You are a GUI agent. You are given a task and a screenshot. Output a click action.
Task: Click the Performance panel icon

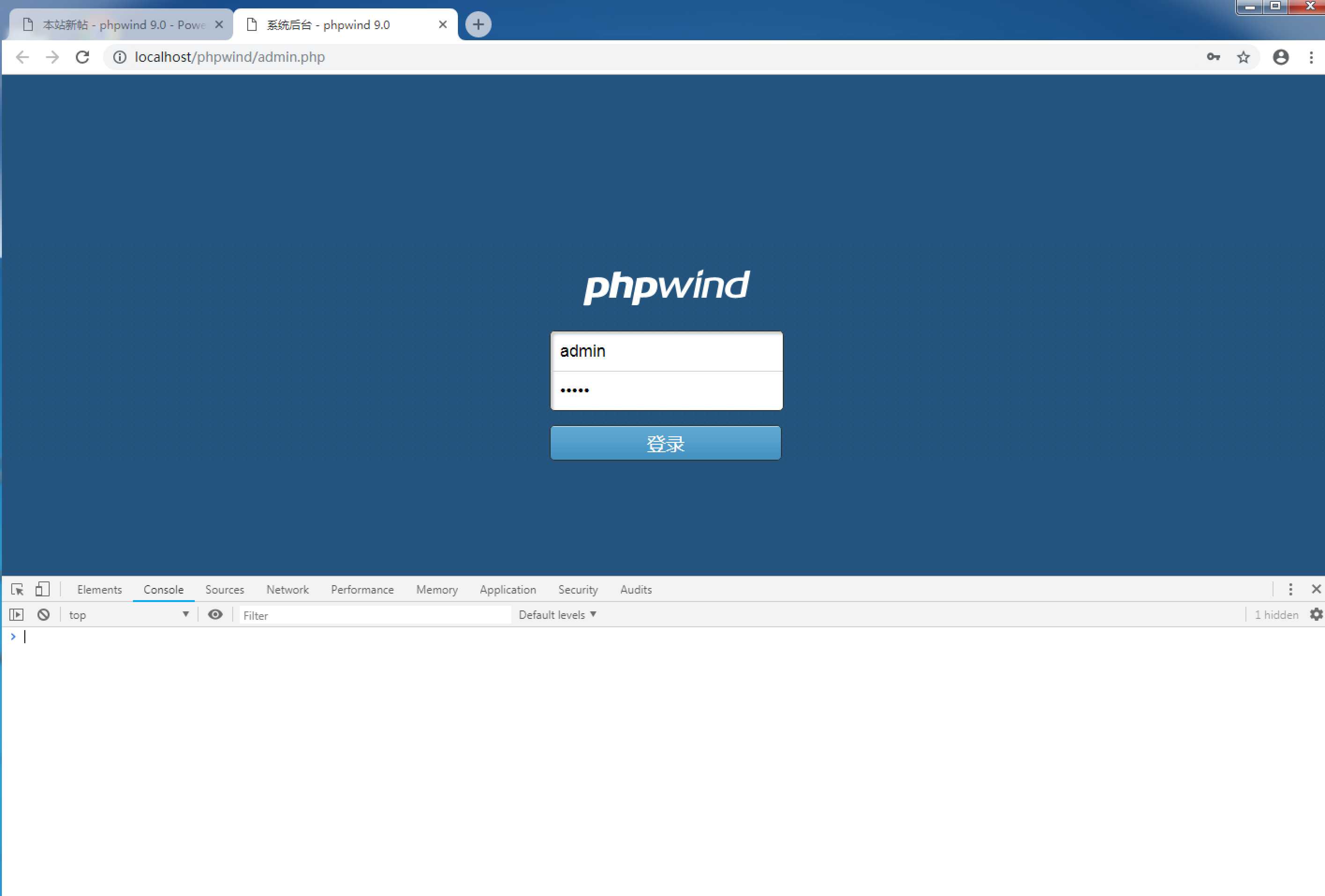[x=362, y=589]
